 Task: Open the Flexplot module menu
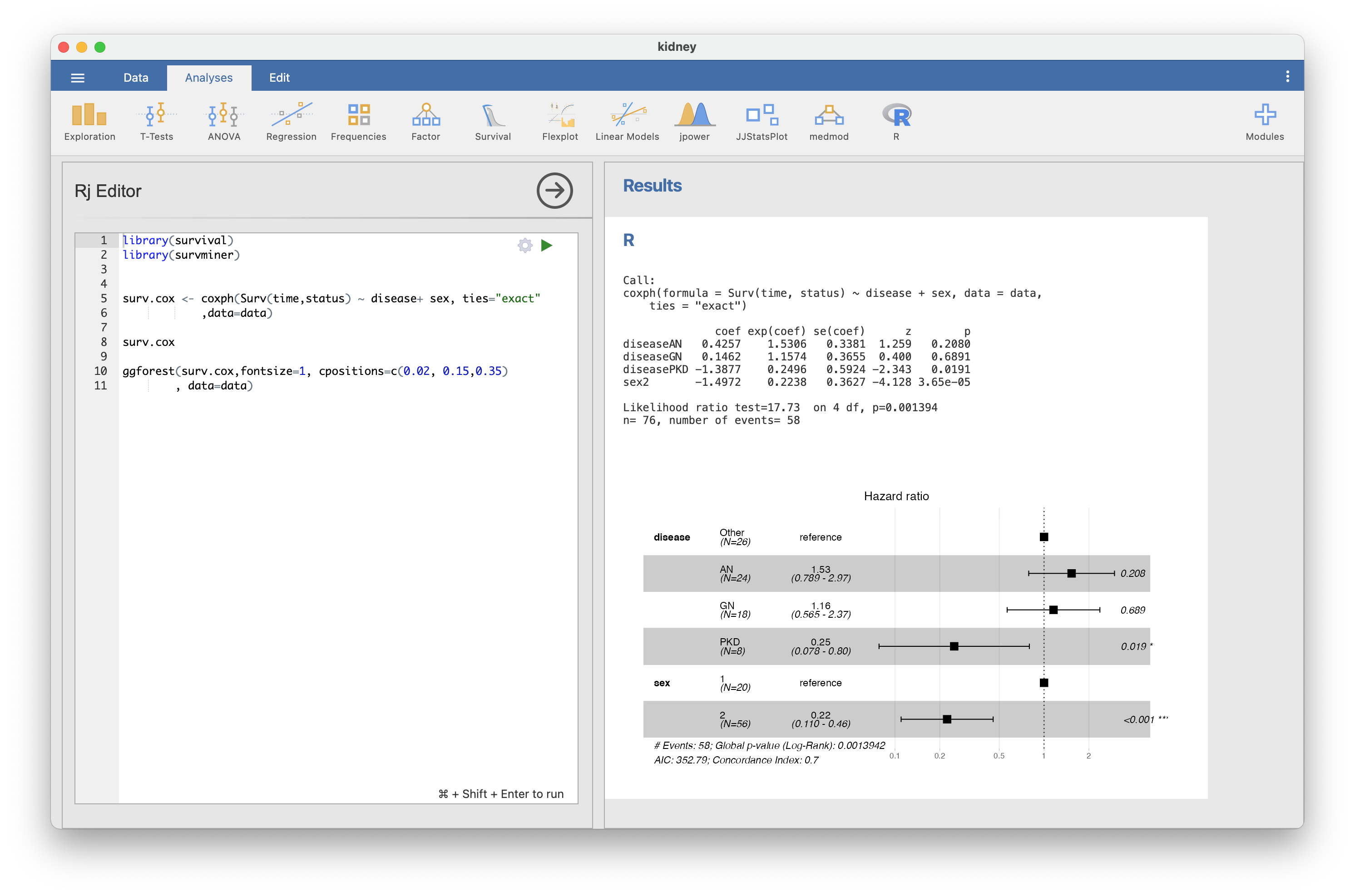coord(560,122)
